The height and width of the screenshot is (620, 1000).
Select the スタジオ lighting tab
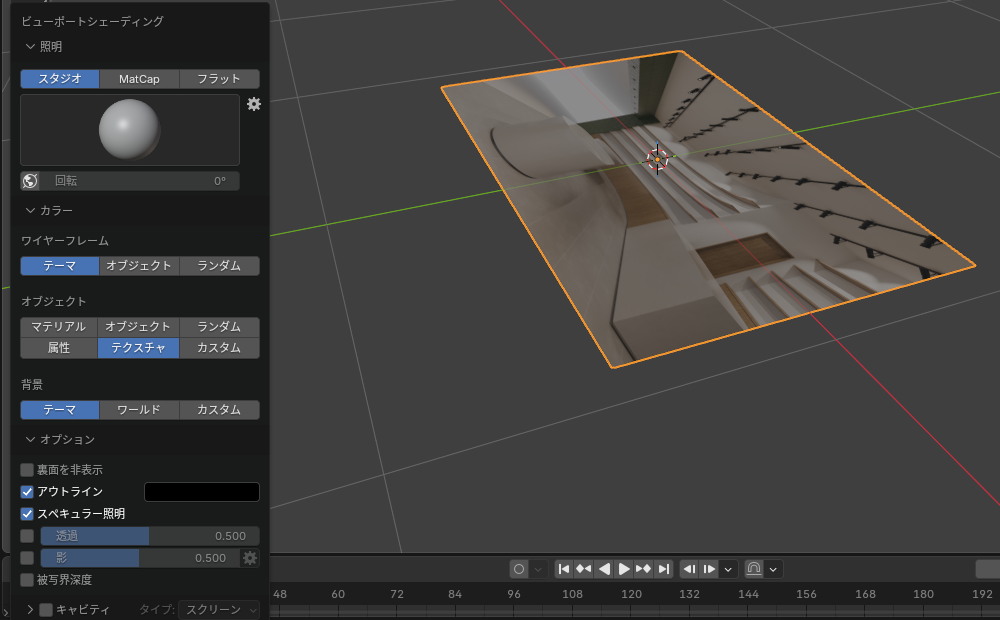pyautogui.click(x=60, y=79)
